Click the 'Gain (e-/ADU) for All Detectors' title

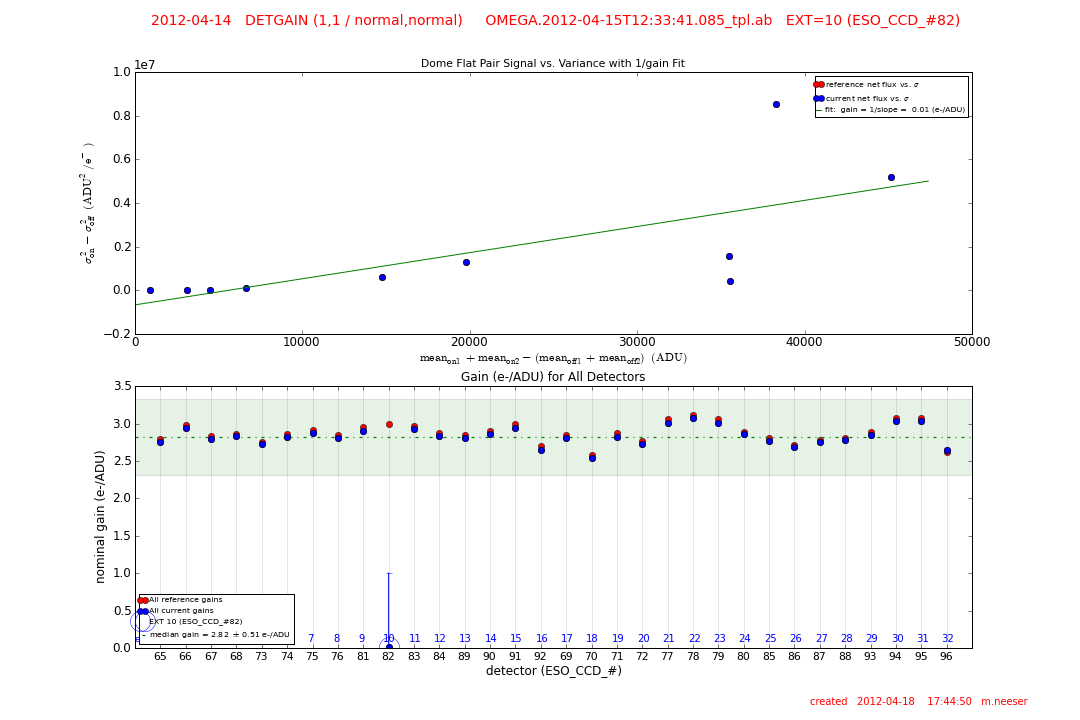coord(553,377)
